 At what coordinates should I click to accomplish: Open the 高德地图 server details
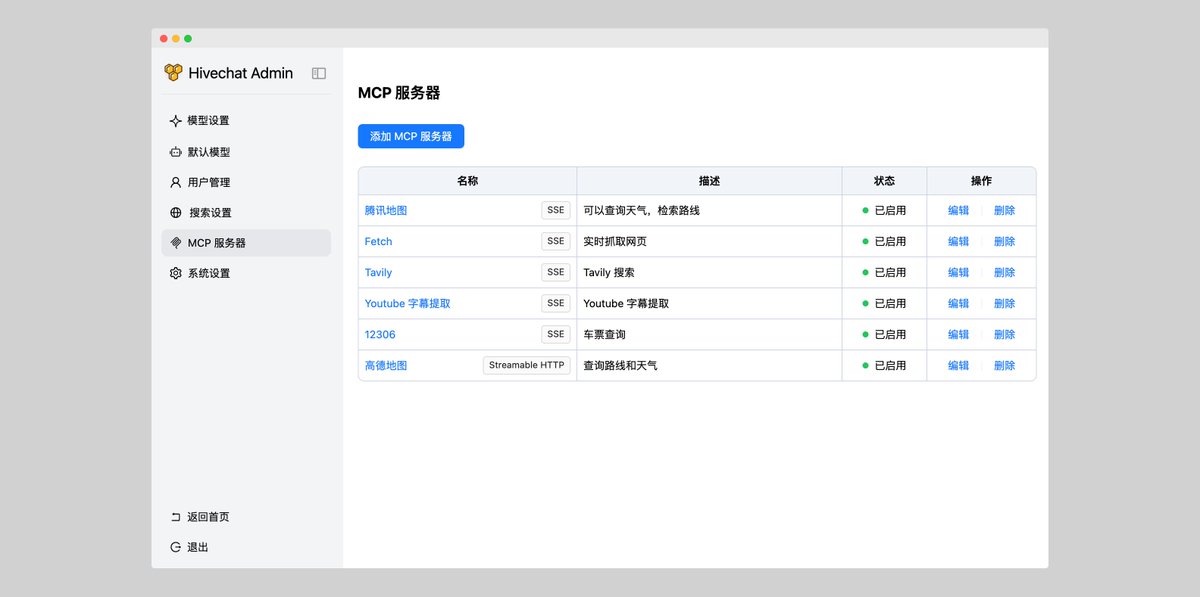pos(385,365)
